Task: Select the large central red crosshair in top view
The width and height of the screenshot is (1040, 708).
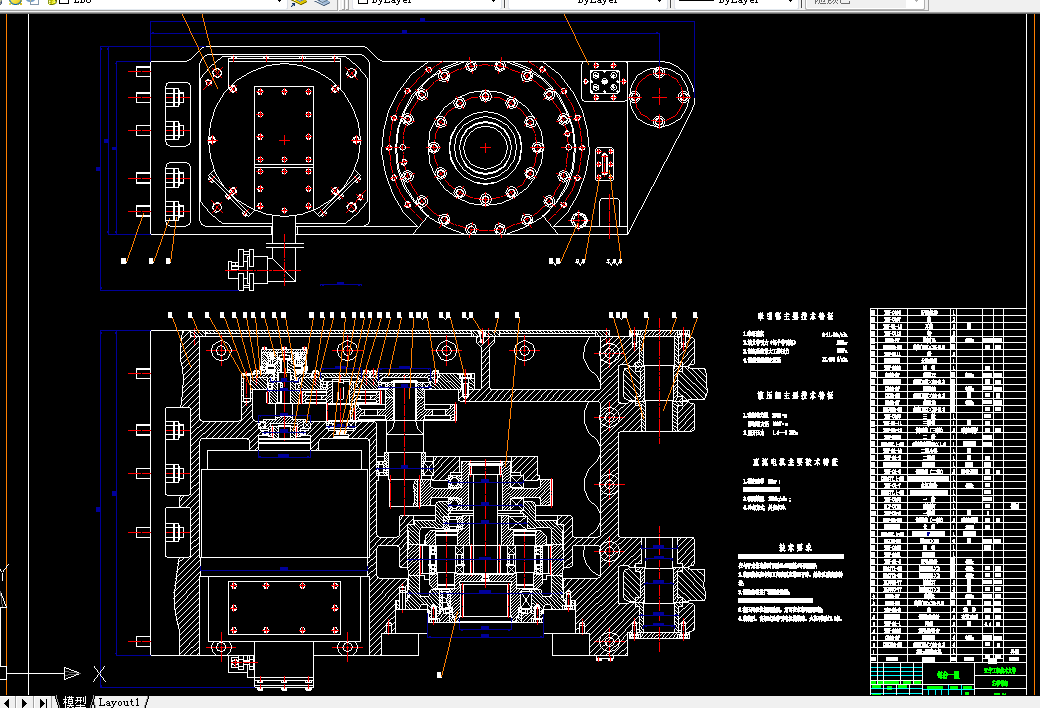Action: (486, 147)
